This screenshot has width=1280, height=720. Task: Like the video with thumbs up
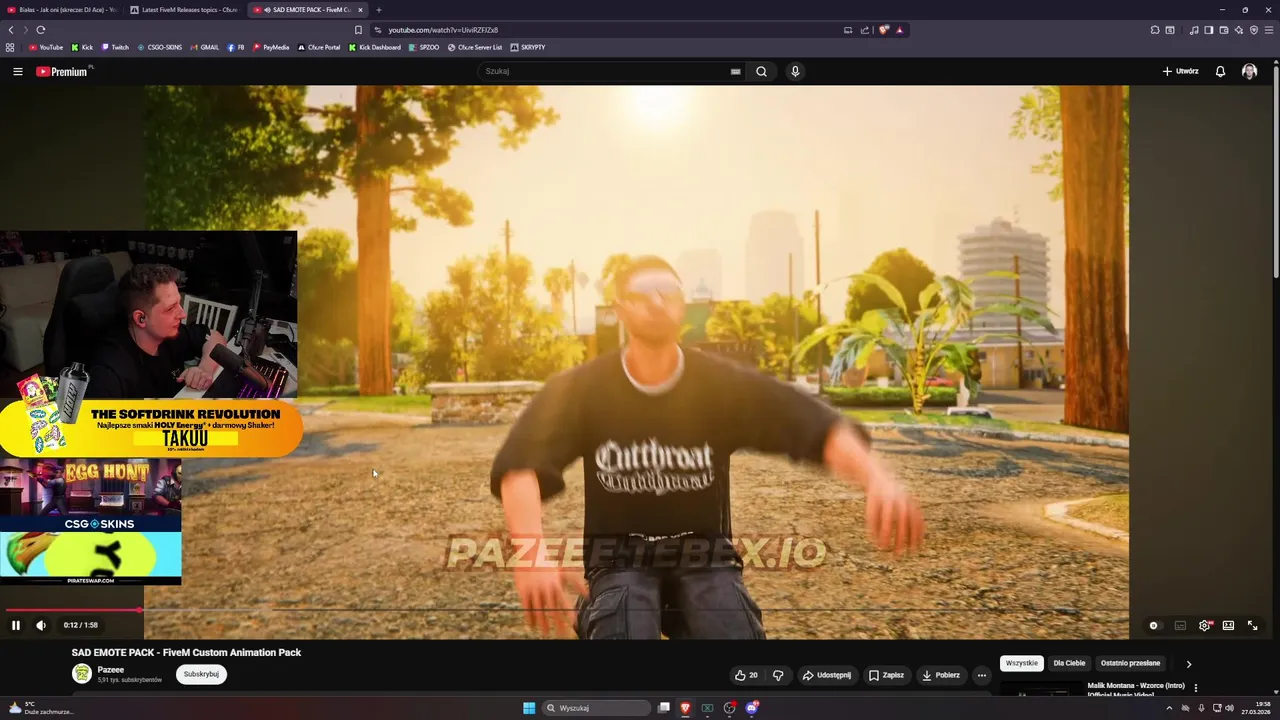pyautogui.click(x=746, y=675)
